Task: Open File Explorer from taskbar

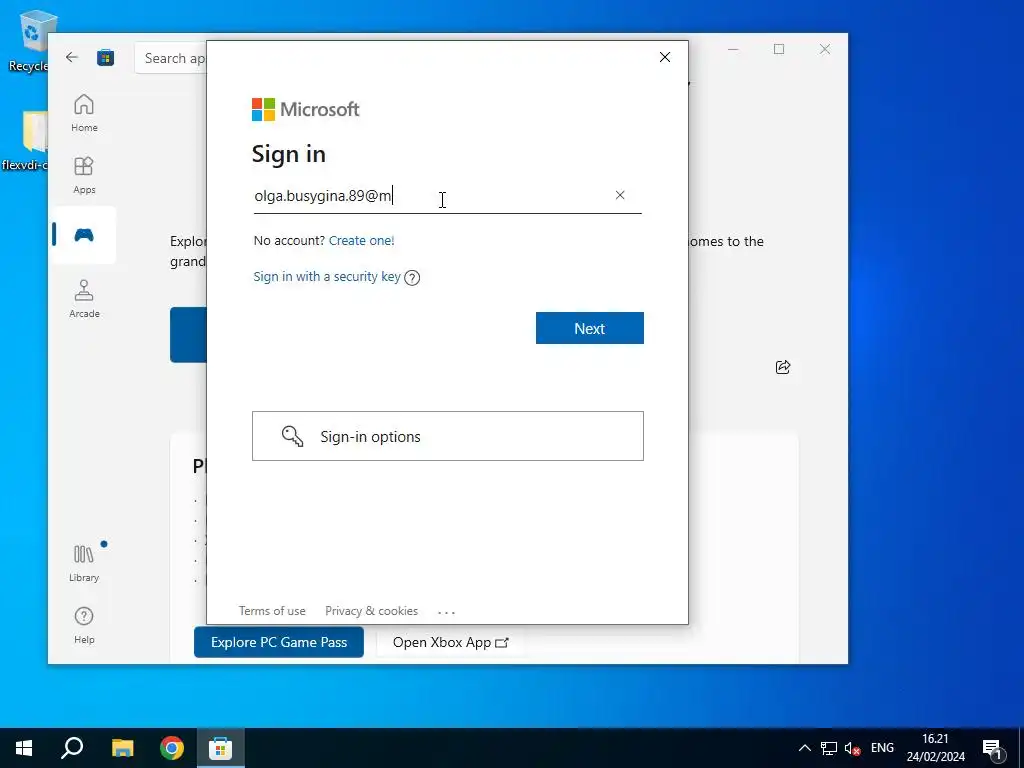Action: (x=122, y=748)
